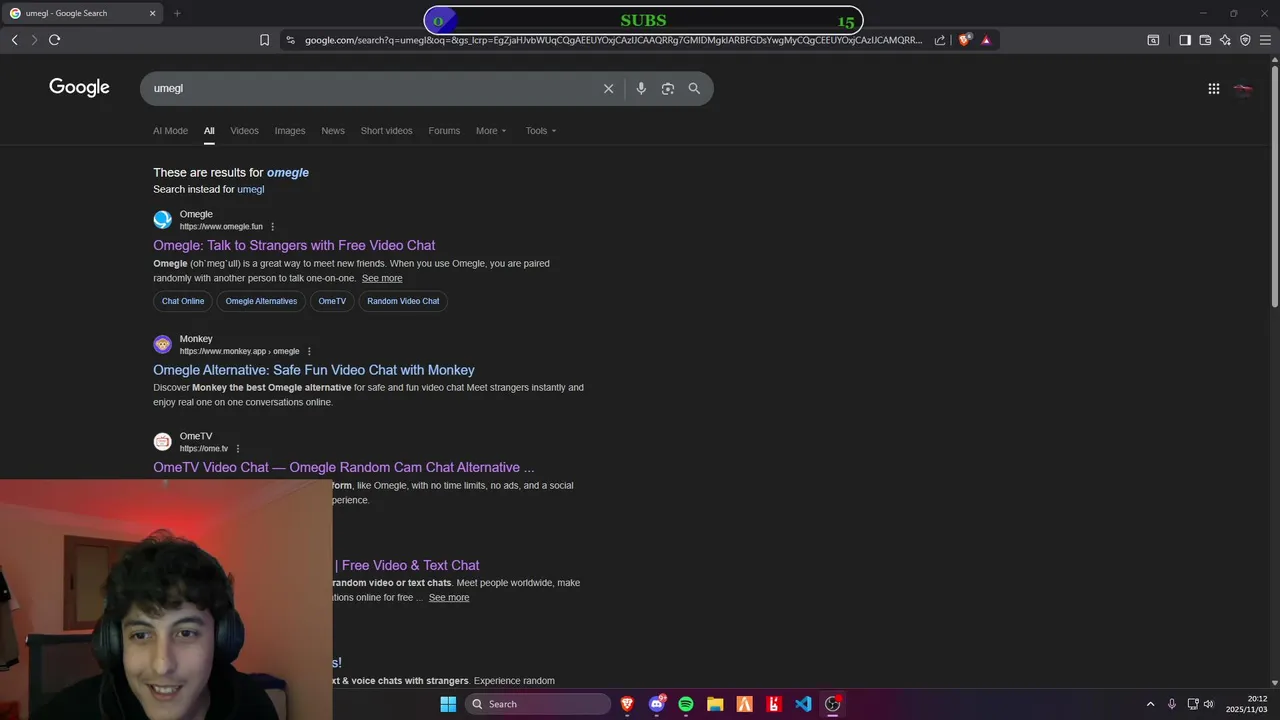1280x720 pixels.
Task: View site settings icon in address bar
Action: (290, 40)
